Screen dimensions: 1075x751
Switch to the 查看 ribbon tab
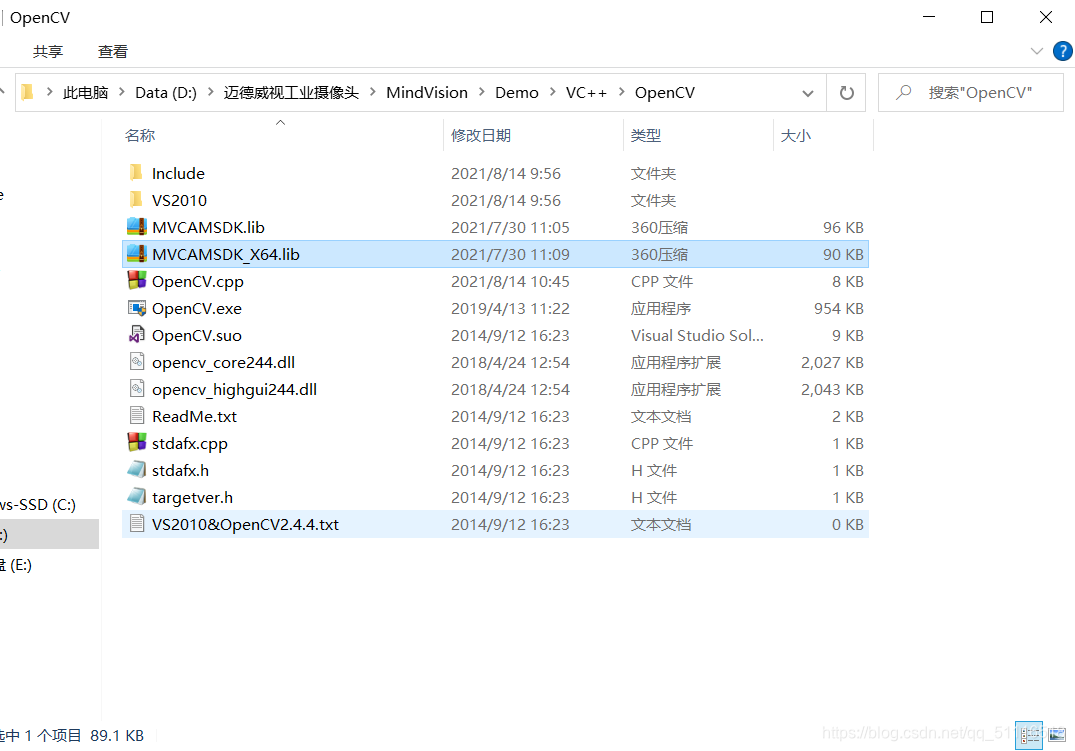coord(112,51)
